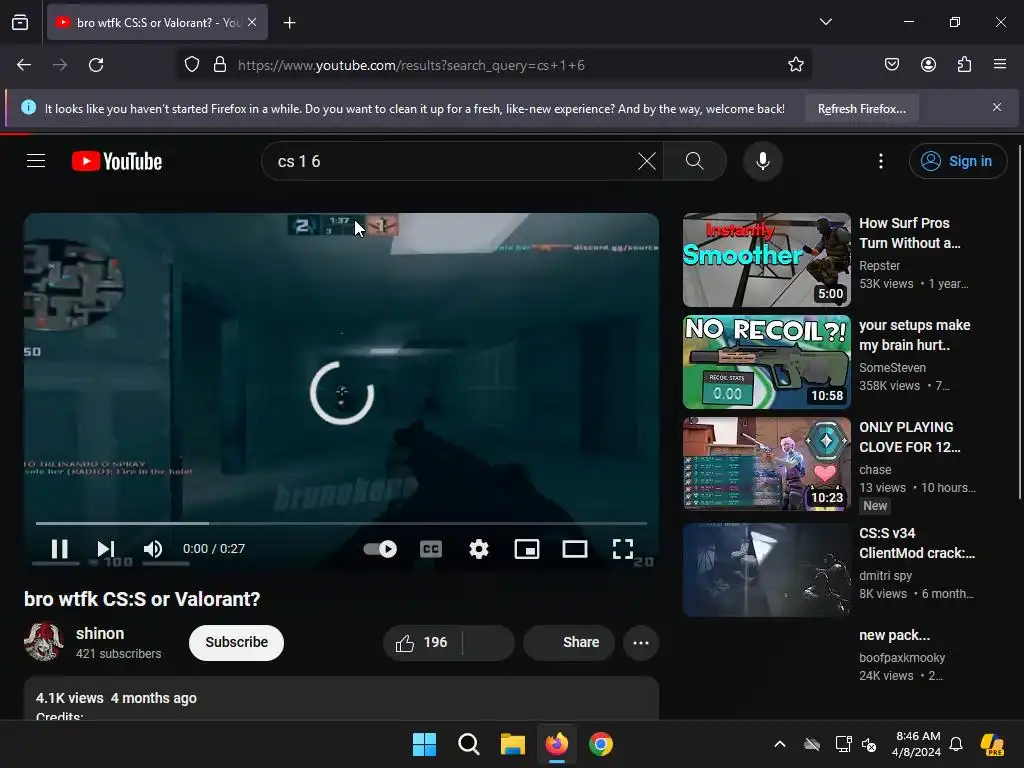Click the Firefox address bar URL
This screenshot has height=768, width=1024.
click(x=411, y=65)
